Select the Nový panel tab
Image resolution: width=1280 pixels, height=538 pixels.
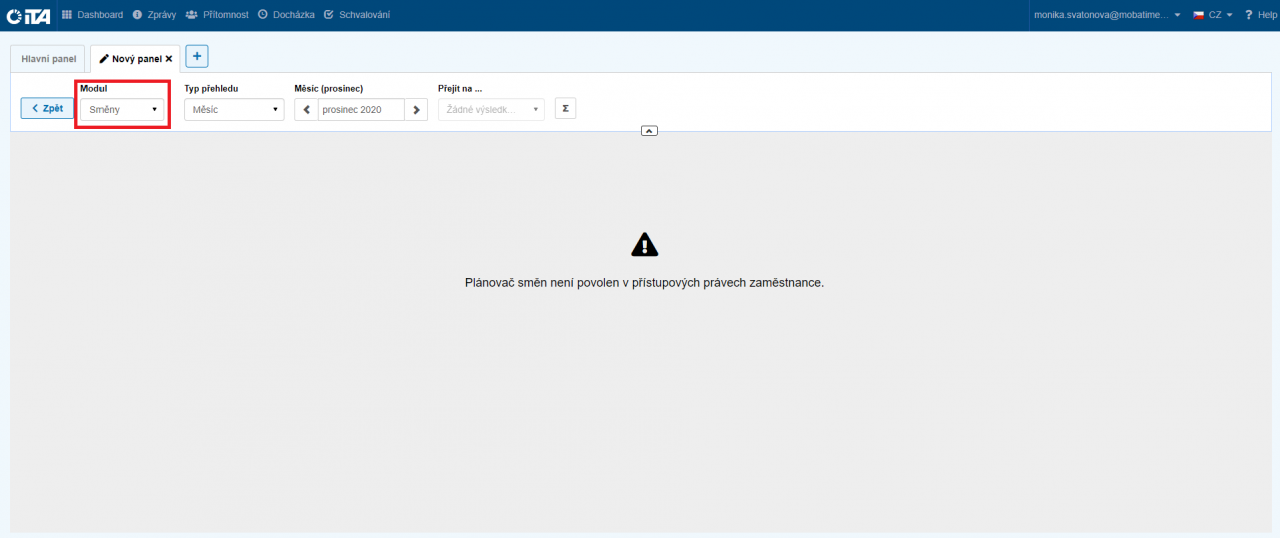(130, 59)
